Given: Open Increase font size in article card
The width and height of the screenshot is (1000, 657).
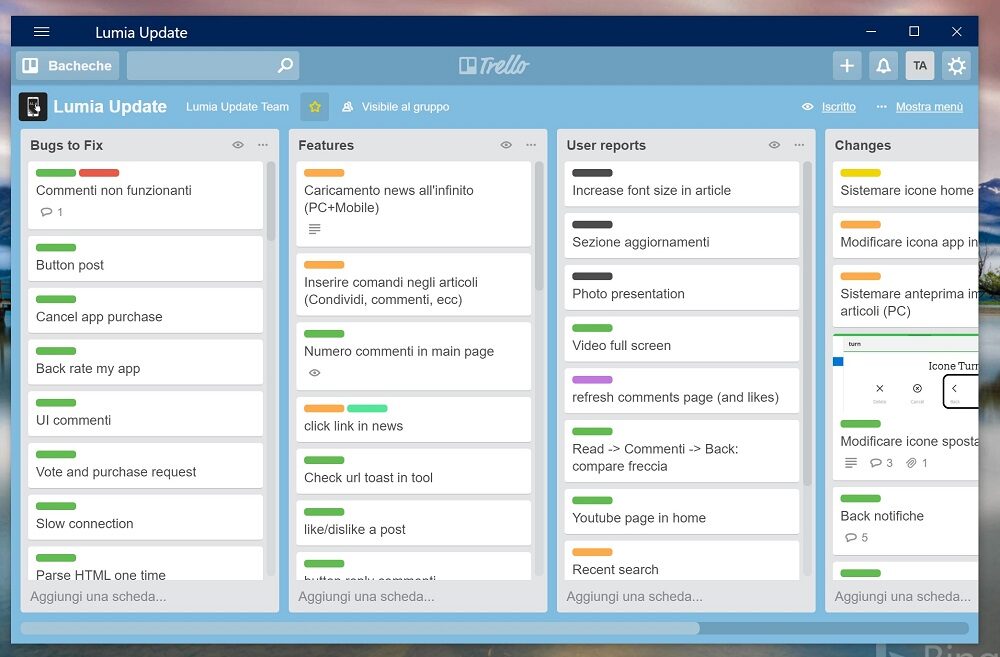Looking at the screenshot, I should 682,184.
